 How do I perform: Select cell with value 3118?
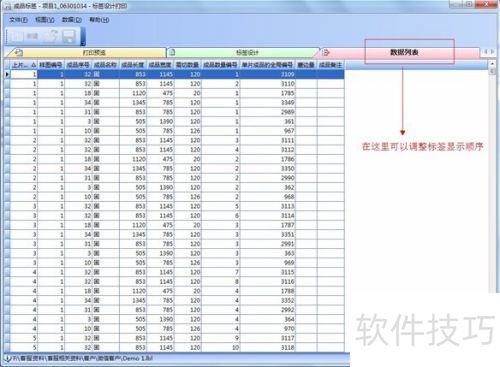click(268, 347)
